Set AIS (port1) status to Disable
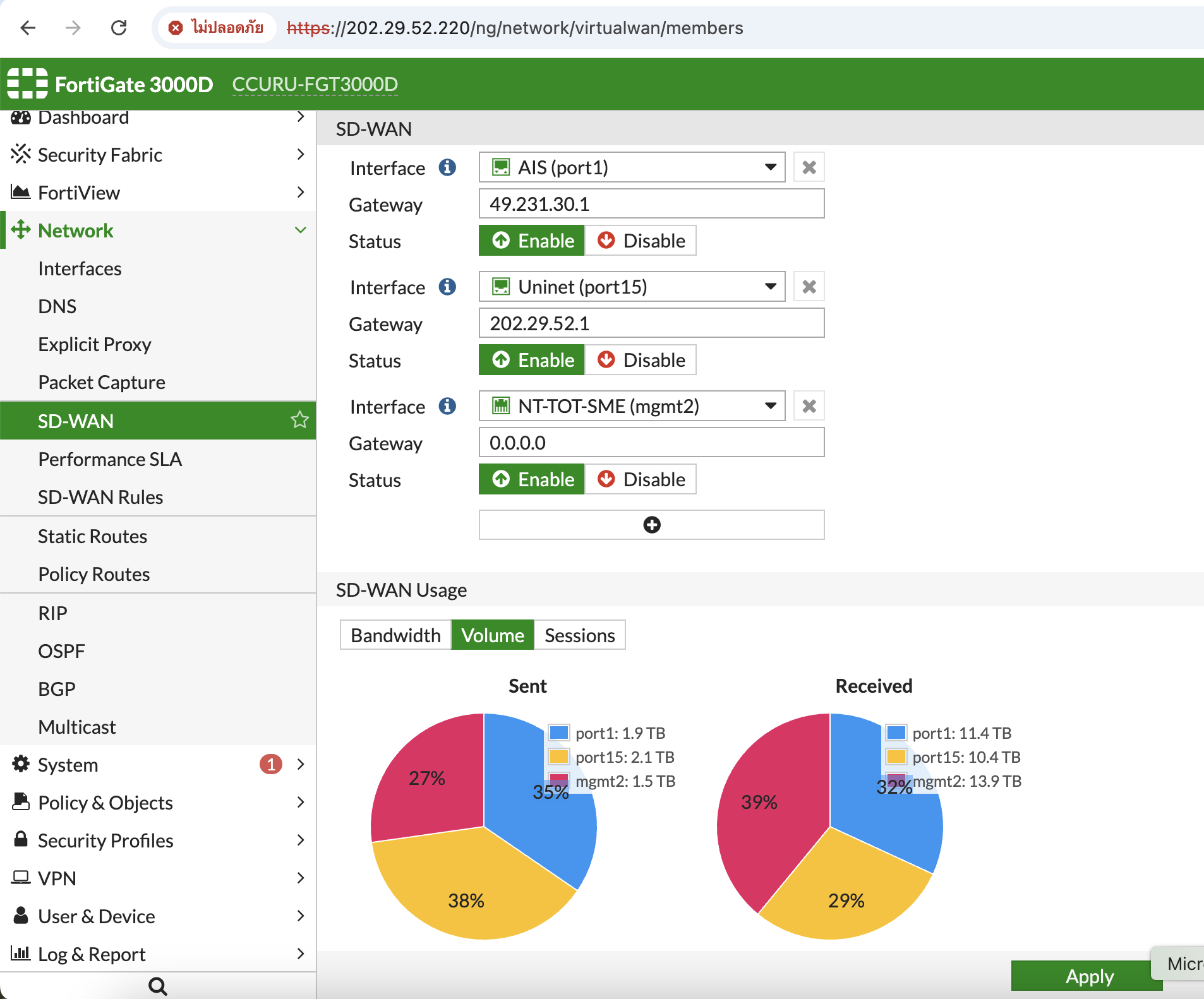The height and width of the screenshot is (999, 1204). click(x=641, y=241)
